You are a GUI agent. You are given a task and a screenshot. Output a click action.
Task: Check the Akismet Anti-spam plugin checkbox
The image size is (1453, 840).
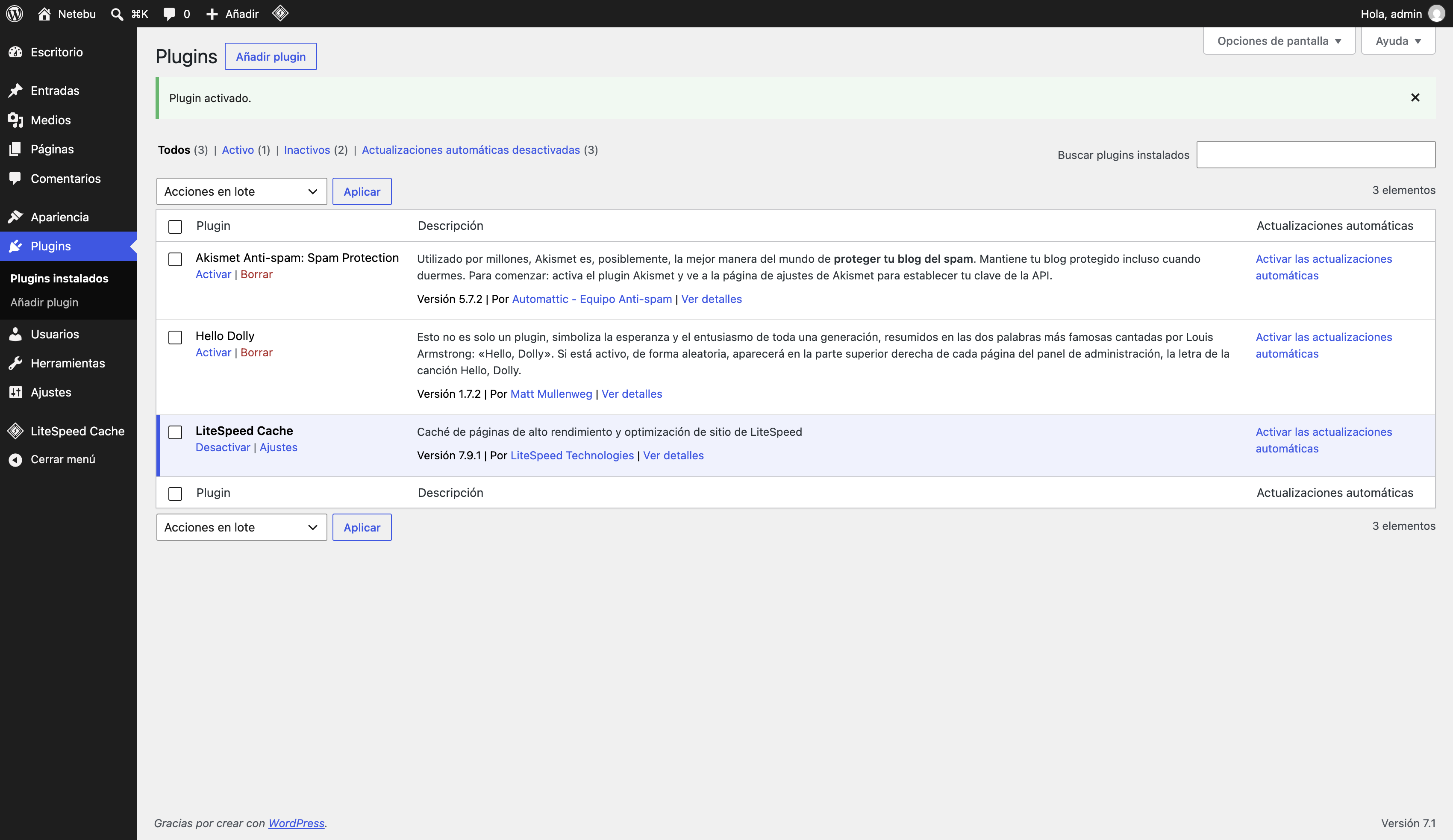point(175,259)
